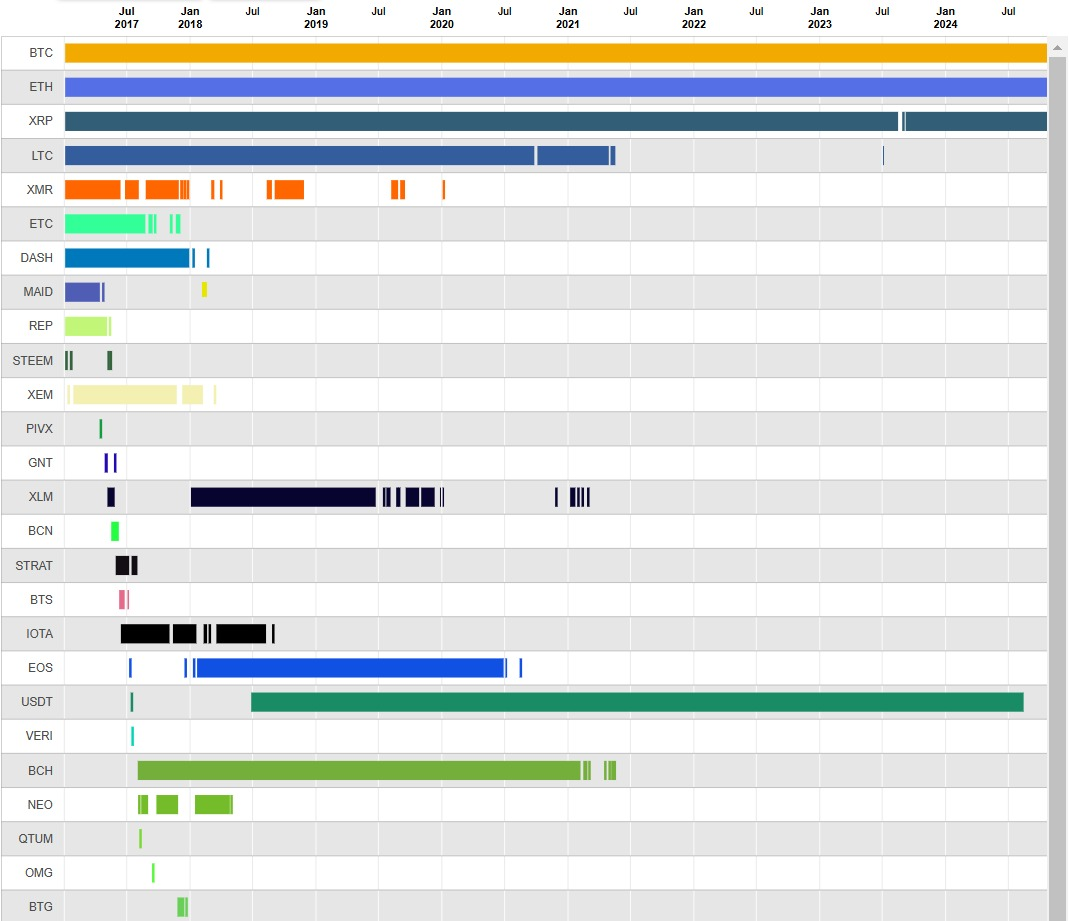Image resolution: width=1069 pixels, height=921 pixels.
Task: Select the BCH row label
Action: coord(40,771)
